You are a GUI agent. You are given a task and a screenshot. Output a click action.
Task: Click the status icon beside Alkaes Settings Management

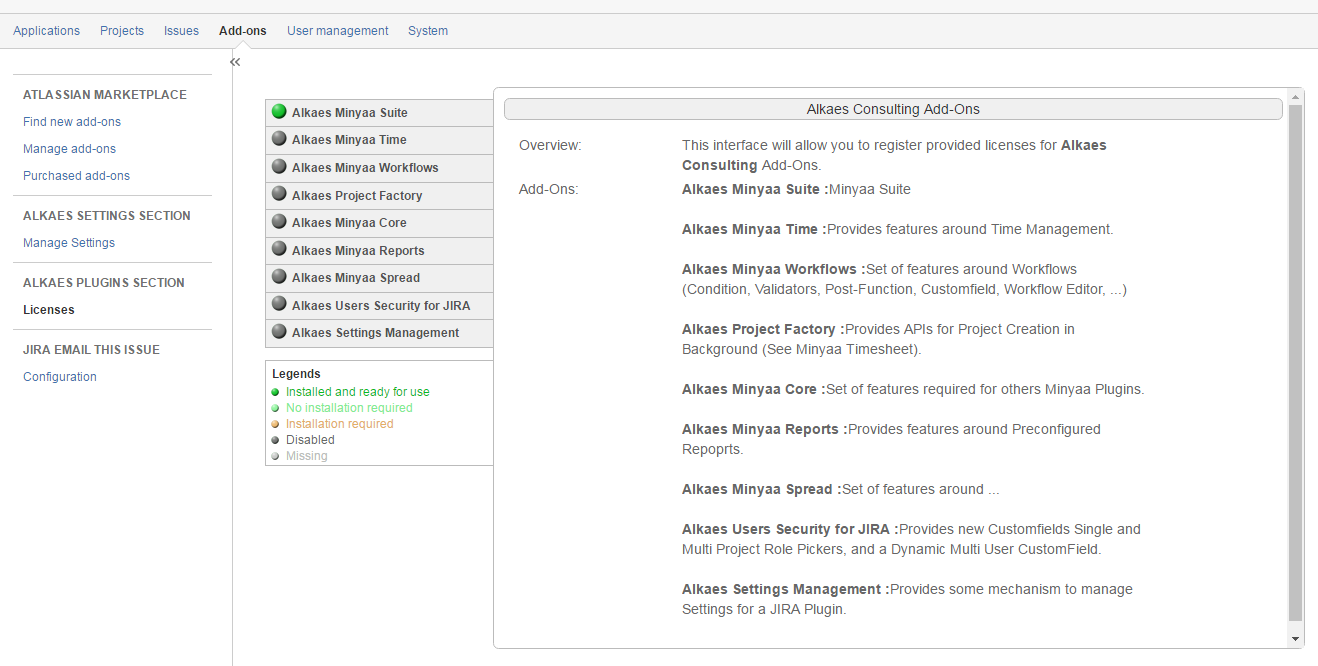point(279,332)
